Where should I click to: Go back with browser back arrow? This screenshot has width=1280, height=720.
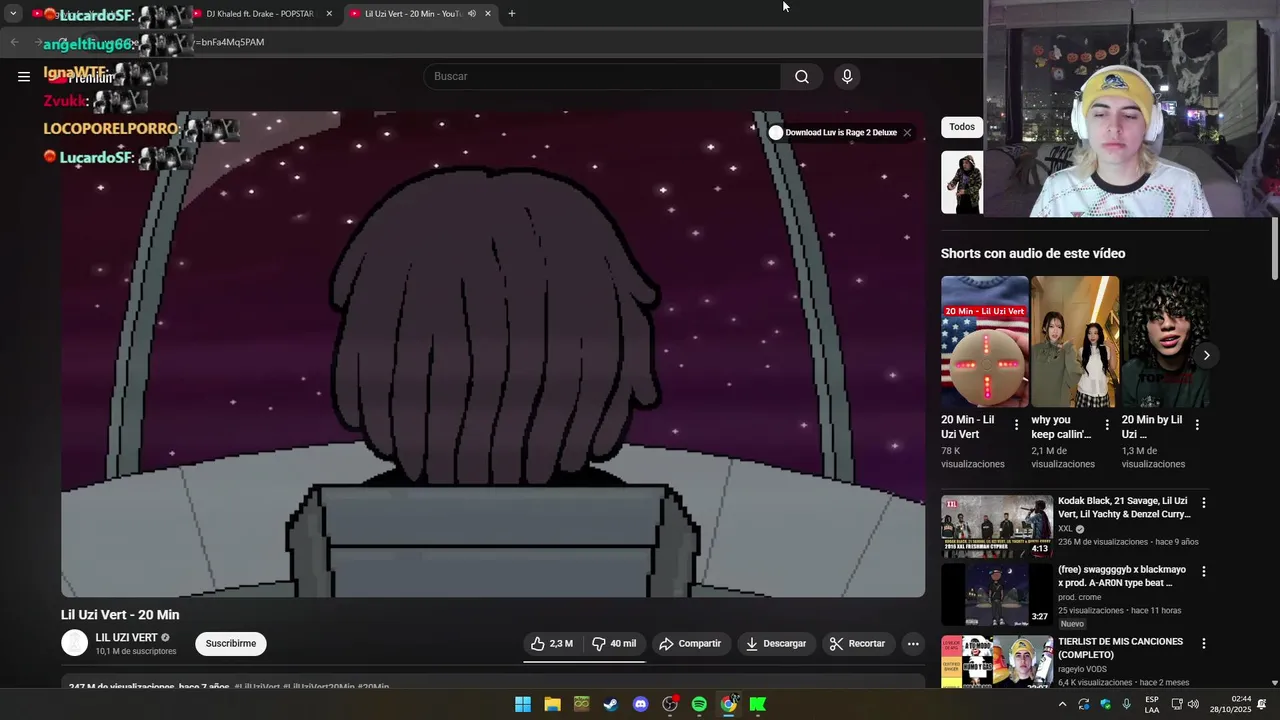[x=14, y=42]
